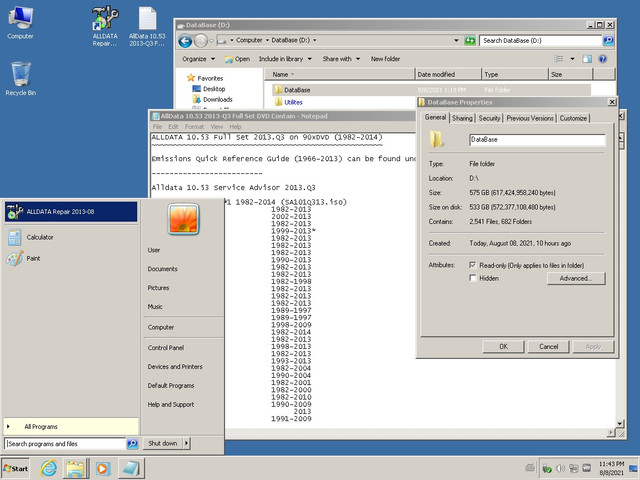Screen dimensions: 640x480
Task: Select Desktop in Explorer Favorites
Action: coord(209,89)
